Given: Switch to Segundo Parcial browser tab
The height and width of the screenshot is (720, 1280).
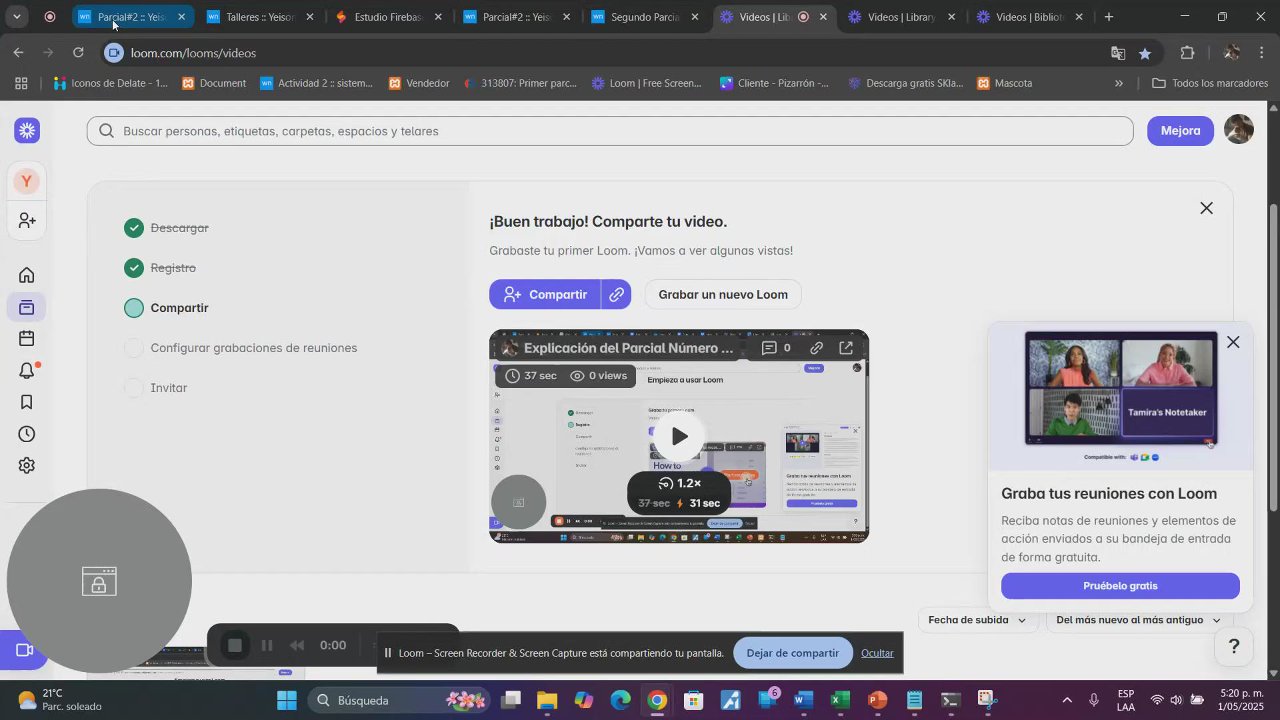Looking at the screenshot, I should (x=645, y=17).
